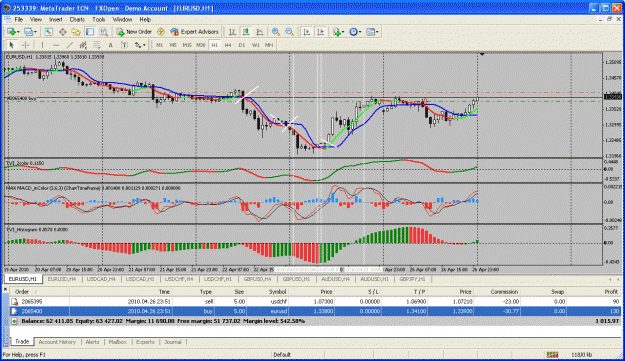Switch to M30 timeframe
The height and width of the screenshot is (361, 625).
(x=200, y=45)
